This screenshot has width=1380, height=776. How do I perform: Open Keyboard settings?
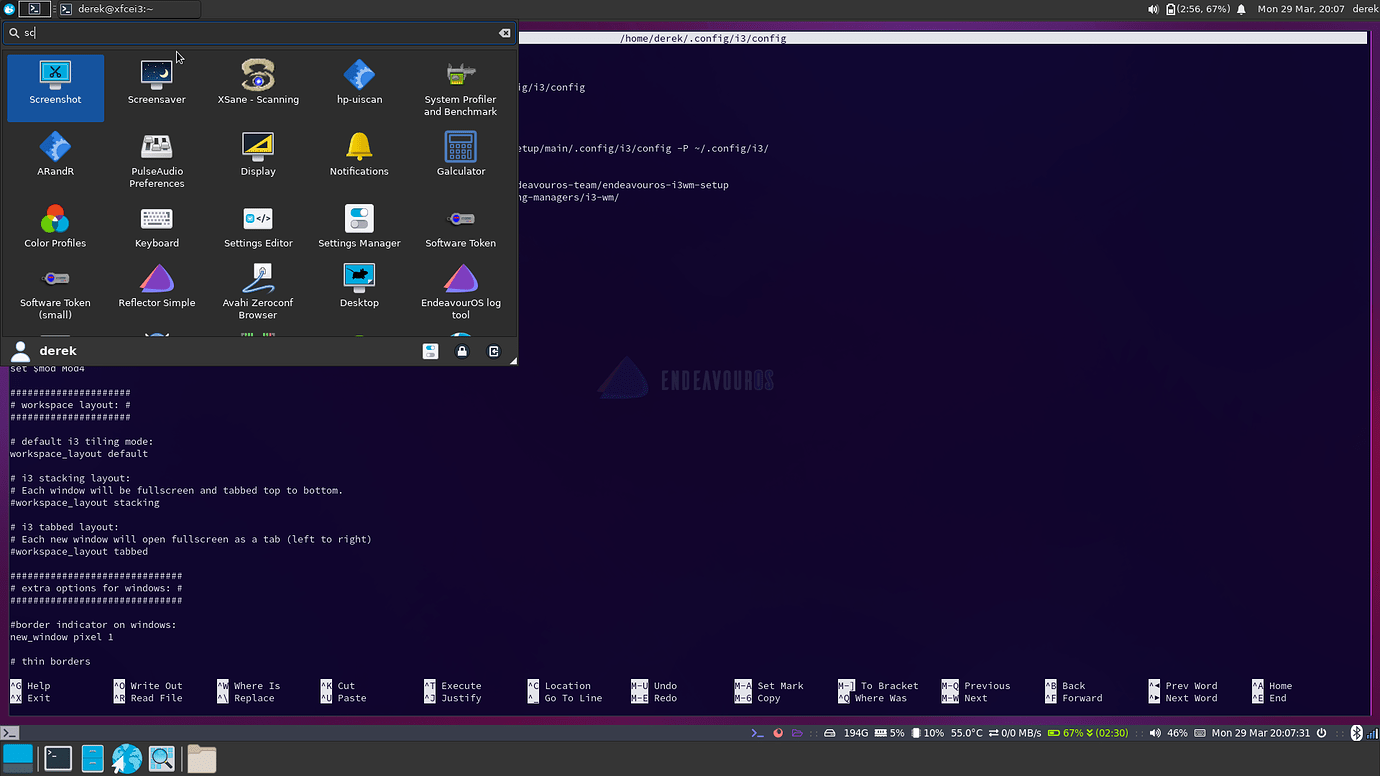[157, 228]
